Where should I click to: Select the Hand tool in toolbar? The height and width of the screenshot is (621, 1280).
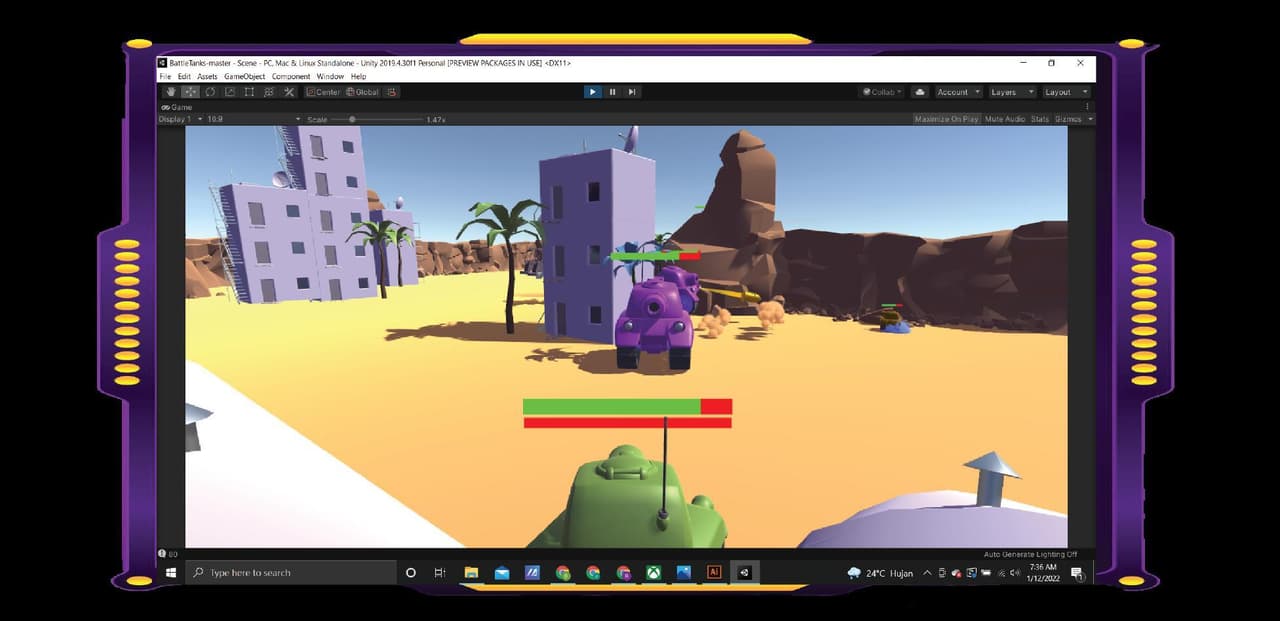click(x=170, y=92)
